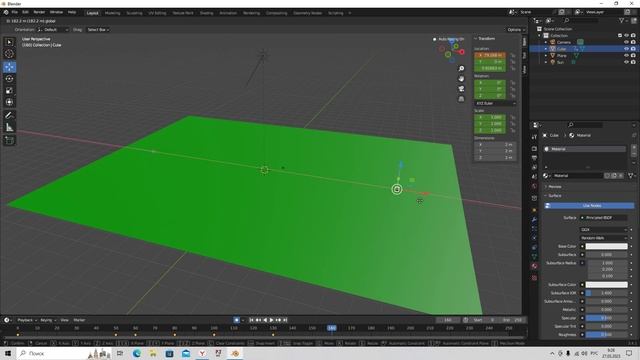This screenshot has width=640, height=360.
Task: Open the Material properties tab icon
Action: [534, 266]
